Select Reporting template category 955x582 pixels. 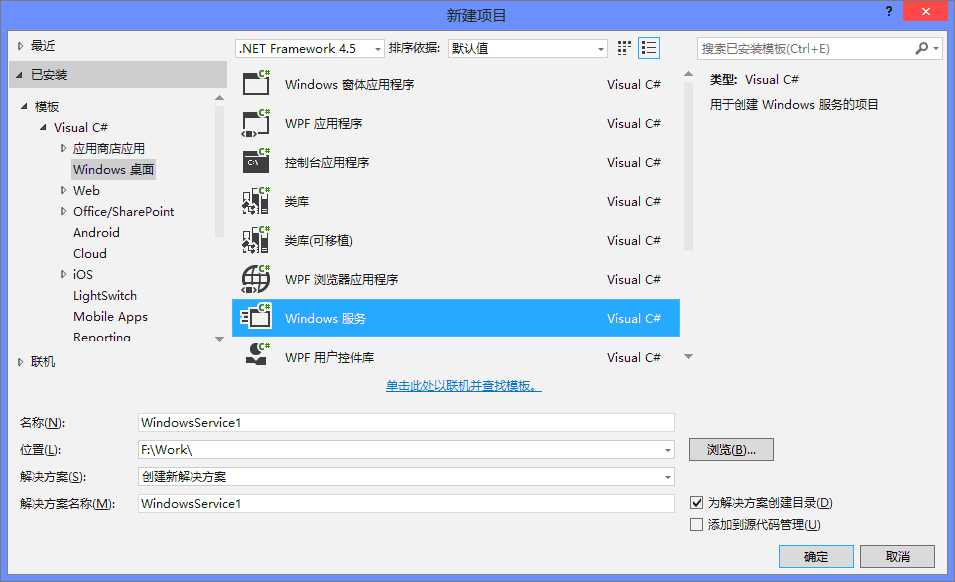pyautogui.click(x=102, y=337)
